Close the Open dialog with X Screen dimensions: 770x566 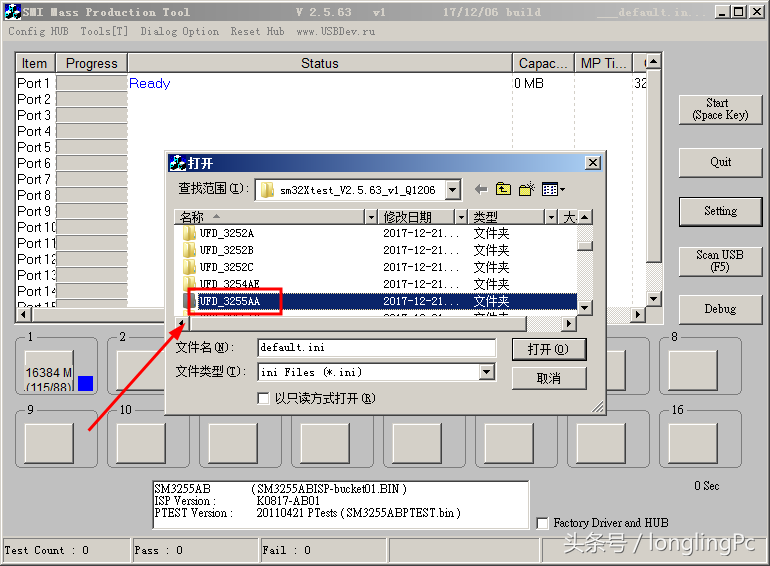[x=593, y=162]
